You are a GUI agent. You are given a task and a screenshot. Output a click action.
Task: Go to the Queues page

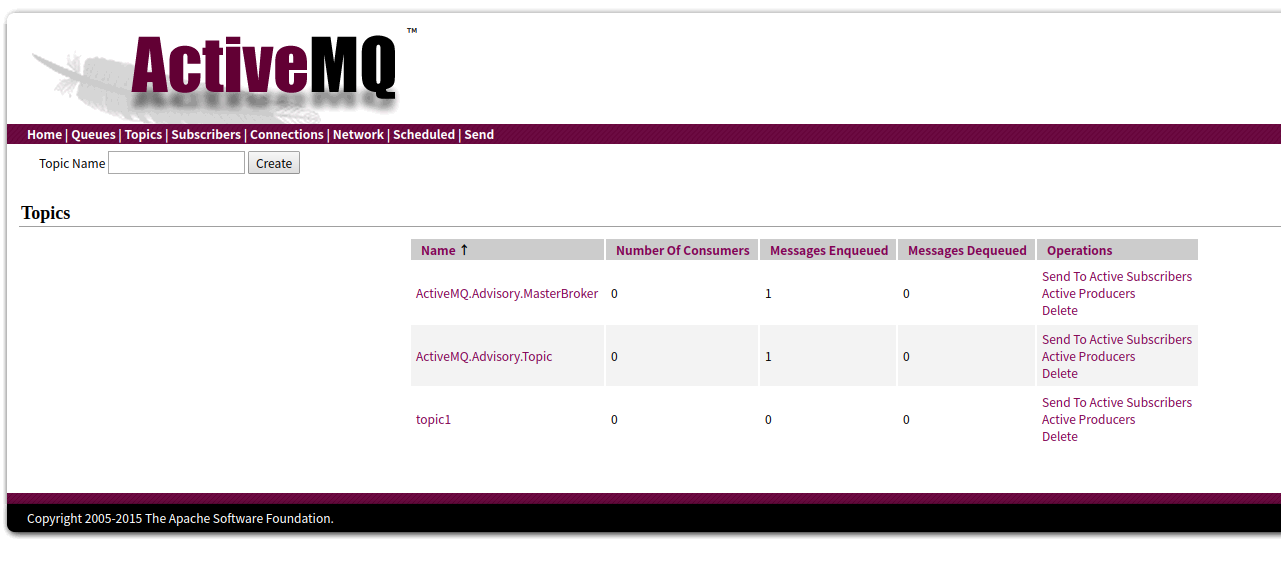click(x=93, y=134)
